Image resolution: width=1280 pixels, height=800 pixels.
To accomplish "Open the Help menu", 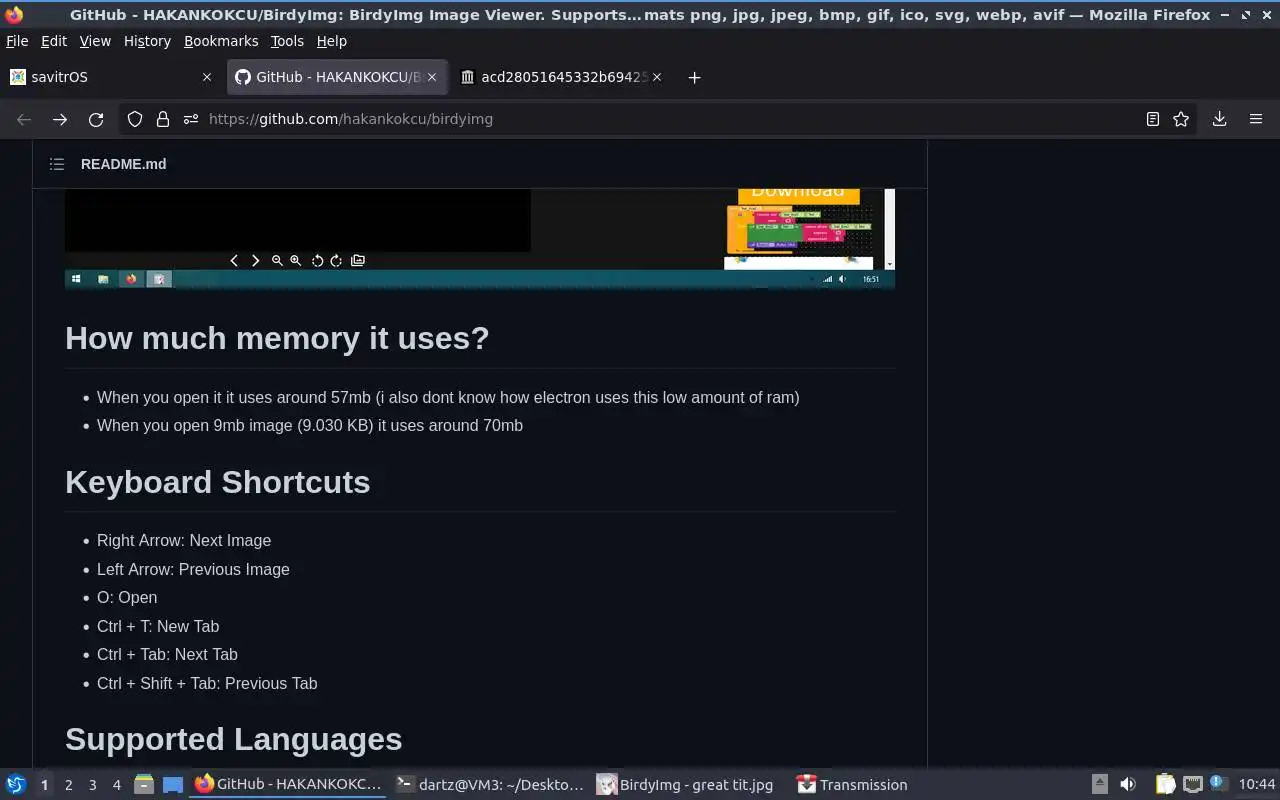I will click(x=331, y=41).
